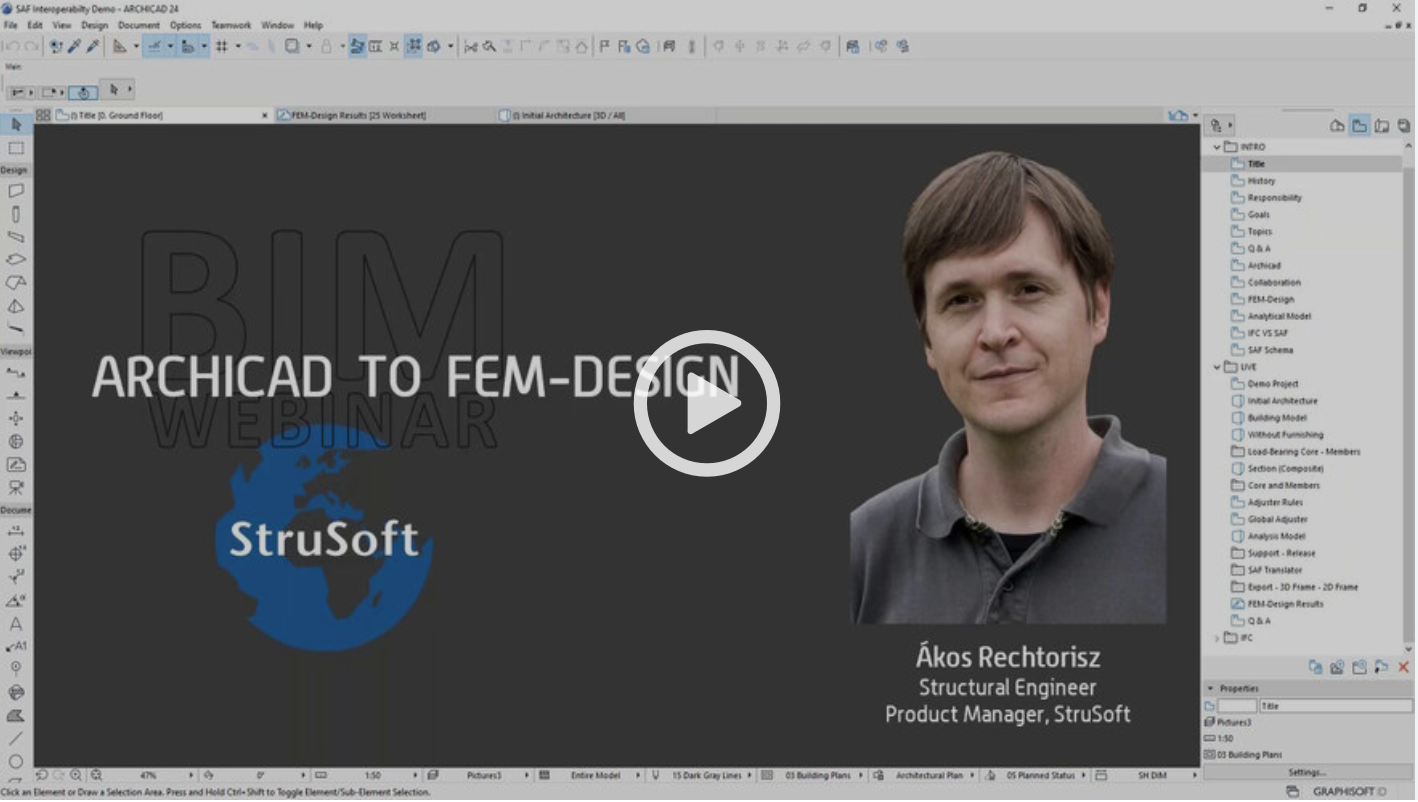Open FEM-Design Results item in the Navigator tree
The width and height of the screenshot is (1418, 802).
(1285, 604)
